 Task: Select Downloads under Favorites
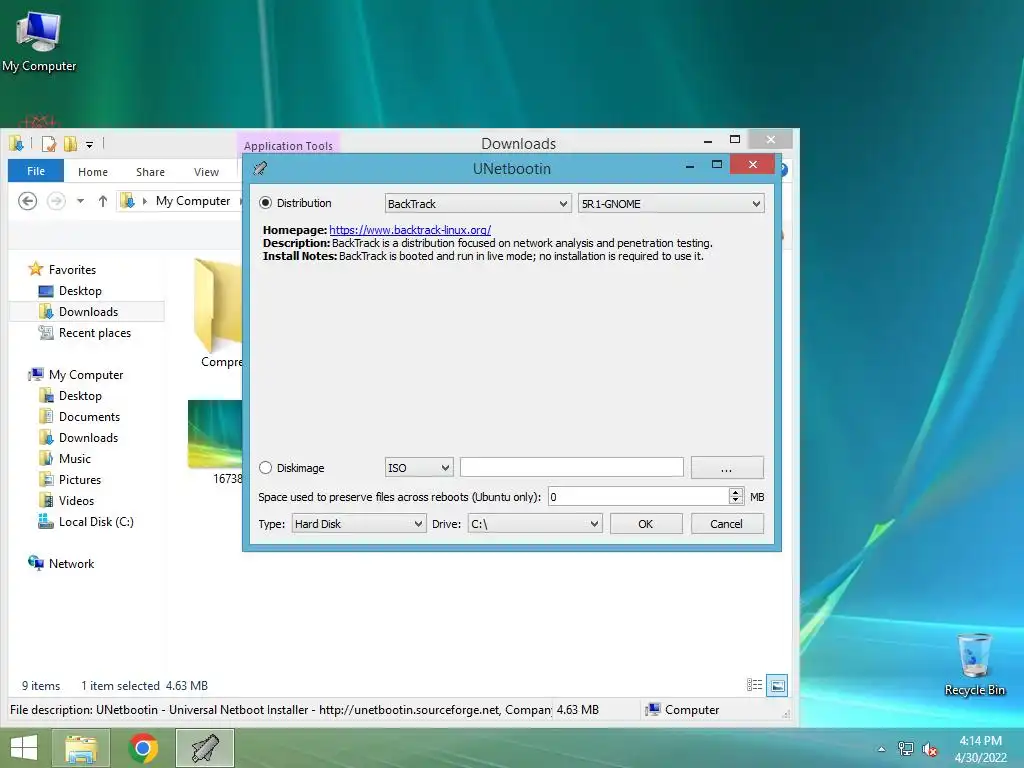pos(88,312)
